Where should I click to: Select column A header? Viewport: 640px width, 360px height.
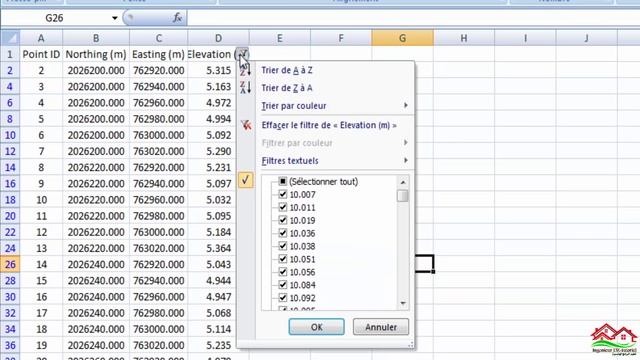(x=41, y=38)
